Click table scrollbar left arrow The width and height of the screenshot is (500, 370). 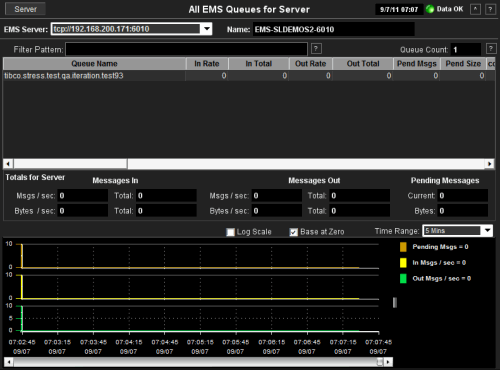click(8, 164)
